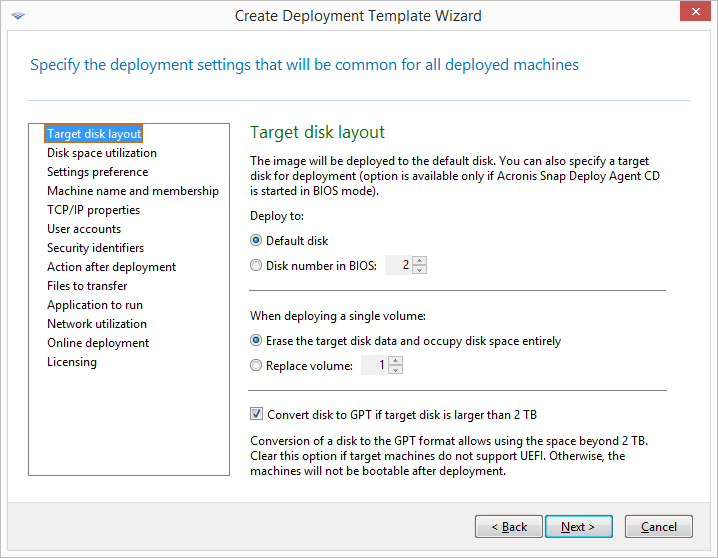Click the Next button
This screenshot has width=718, height=558.
(578, 527)
